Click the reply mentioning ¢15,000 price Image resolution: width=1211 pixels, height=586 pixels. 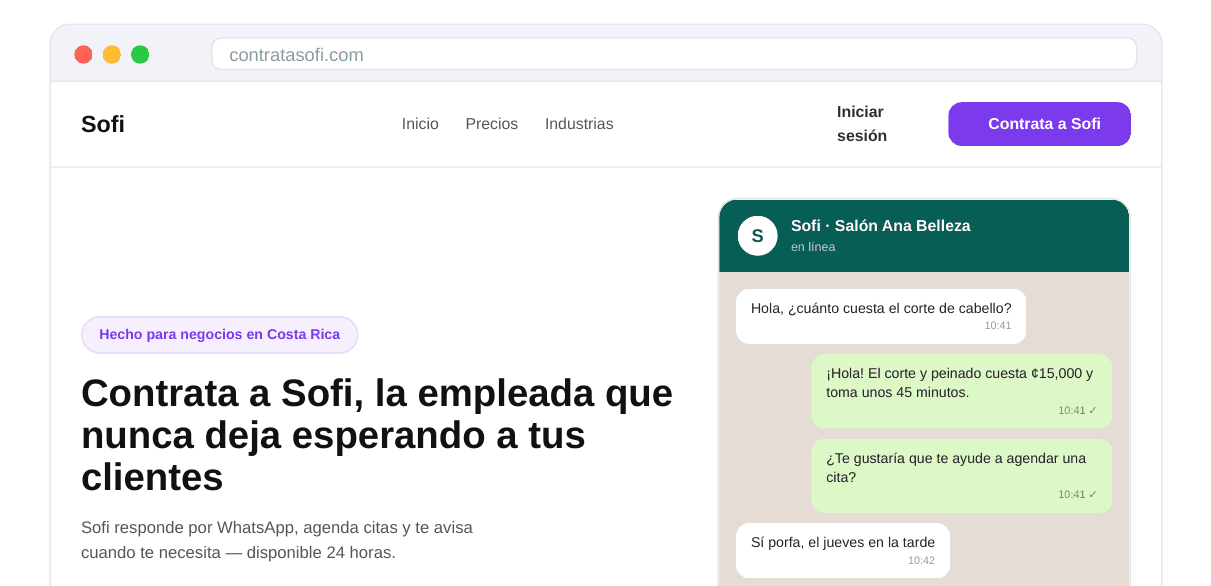(x=961, y=391)
